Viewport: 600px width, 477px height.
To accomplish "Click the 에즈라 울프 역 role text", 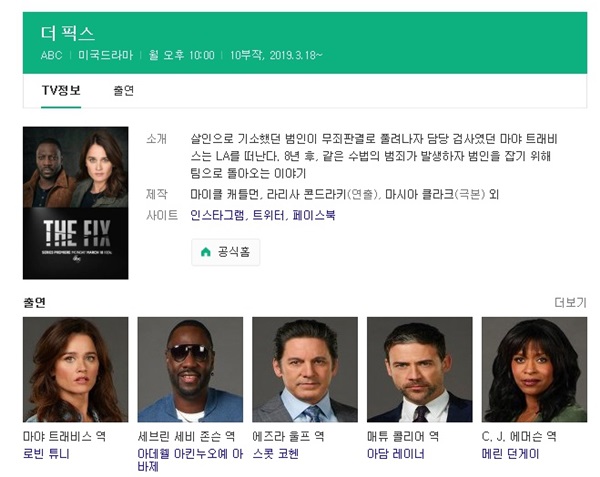I will 288,436.
